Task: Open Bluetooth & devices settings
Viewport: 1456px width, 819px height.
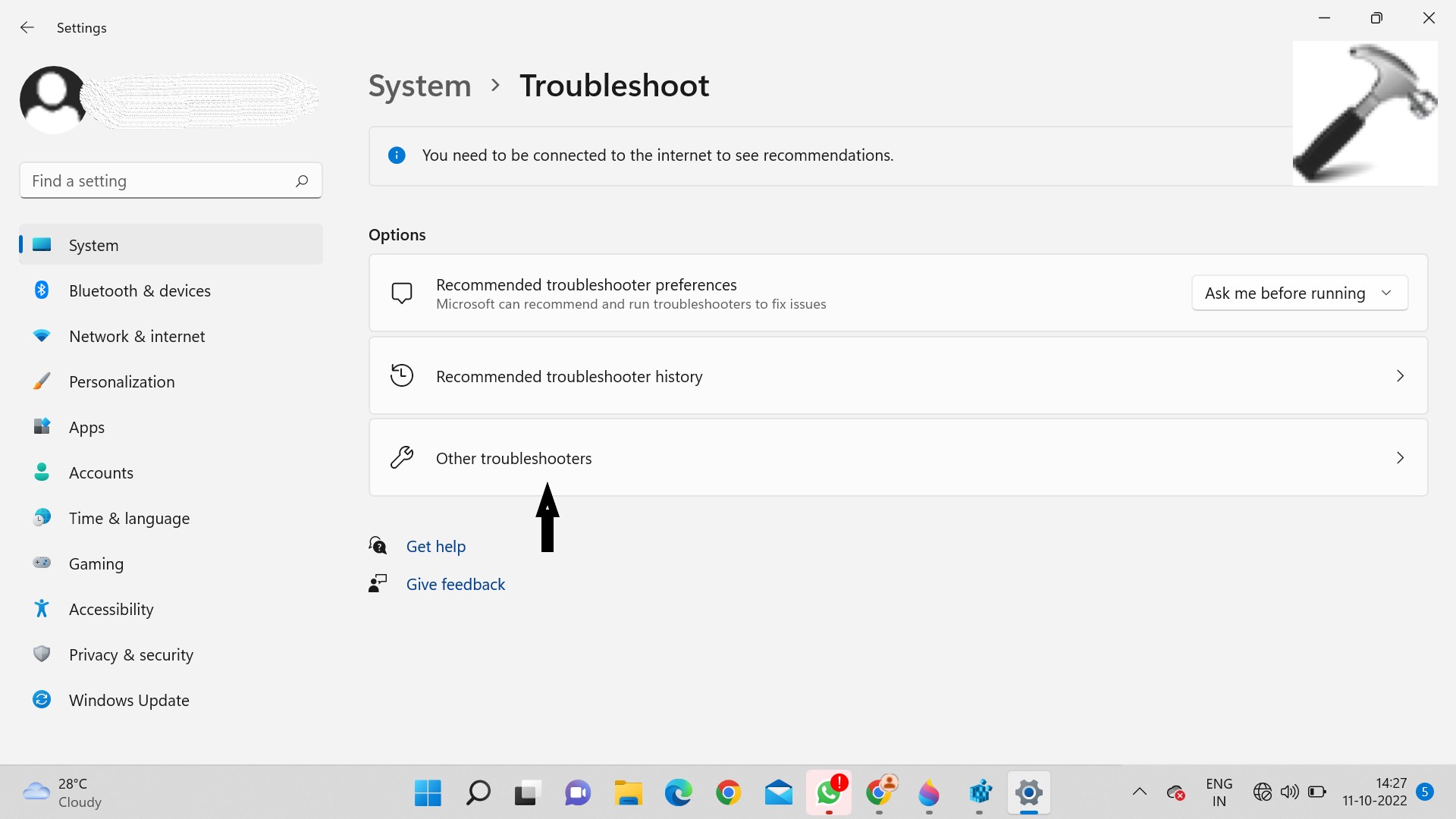Action: [140, 290]
